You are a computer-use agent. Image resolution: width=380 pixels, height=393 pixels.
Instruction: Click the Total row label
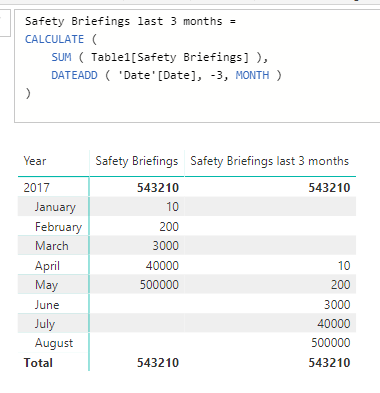[38, 363]
